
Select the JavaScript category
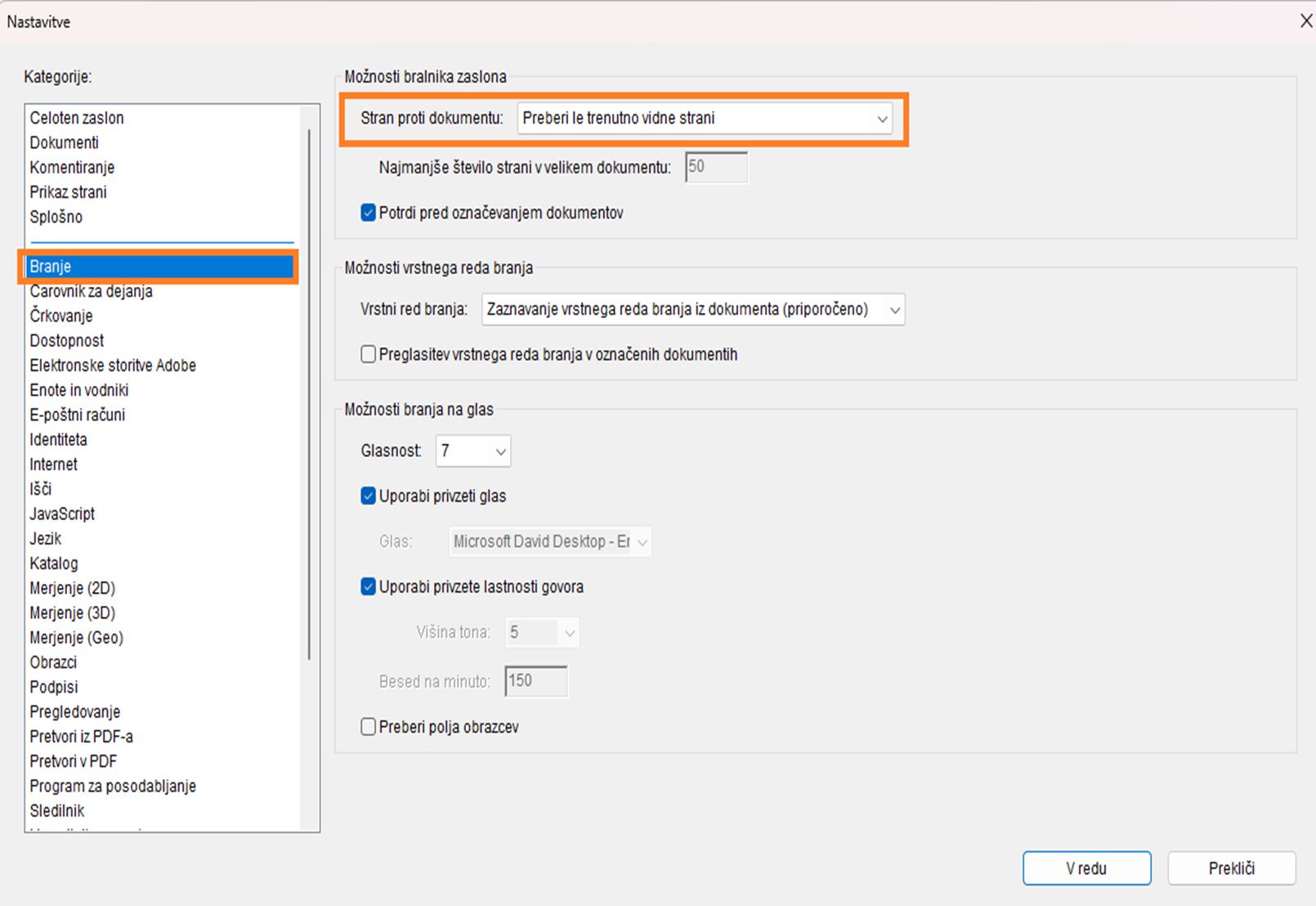point(62,514)
